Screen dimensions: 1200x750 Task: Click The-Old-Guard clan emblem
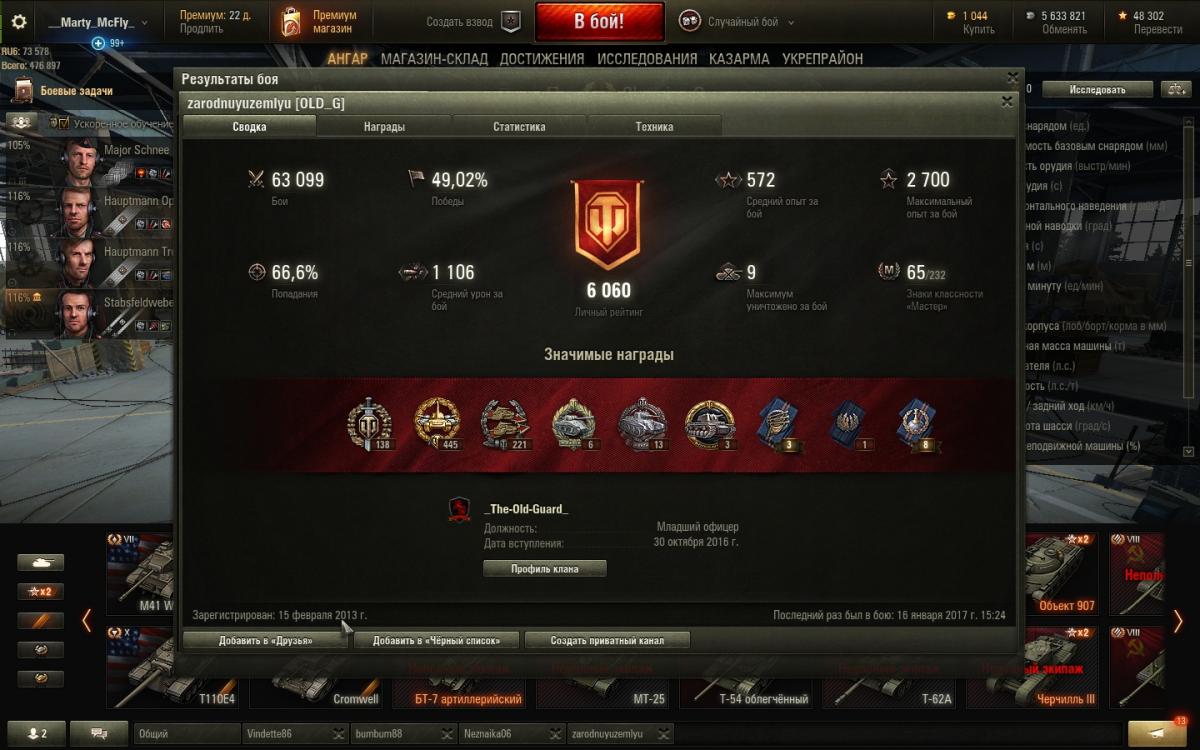tap(459, 510)
